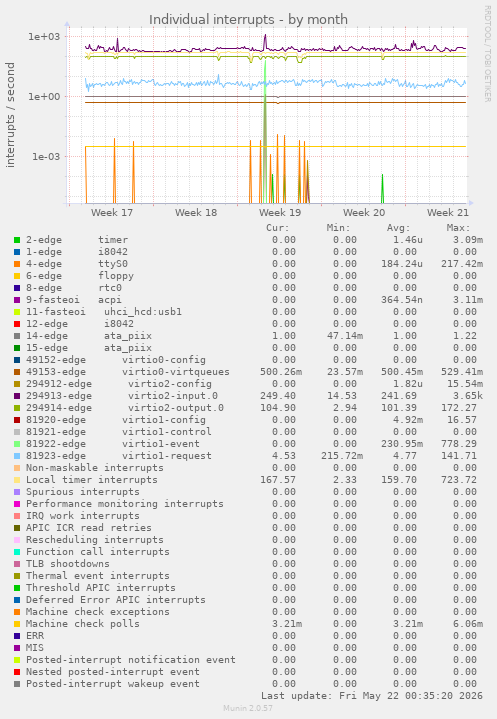Click the Week 17 axis label

[112, 213]
